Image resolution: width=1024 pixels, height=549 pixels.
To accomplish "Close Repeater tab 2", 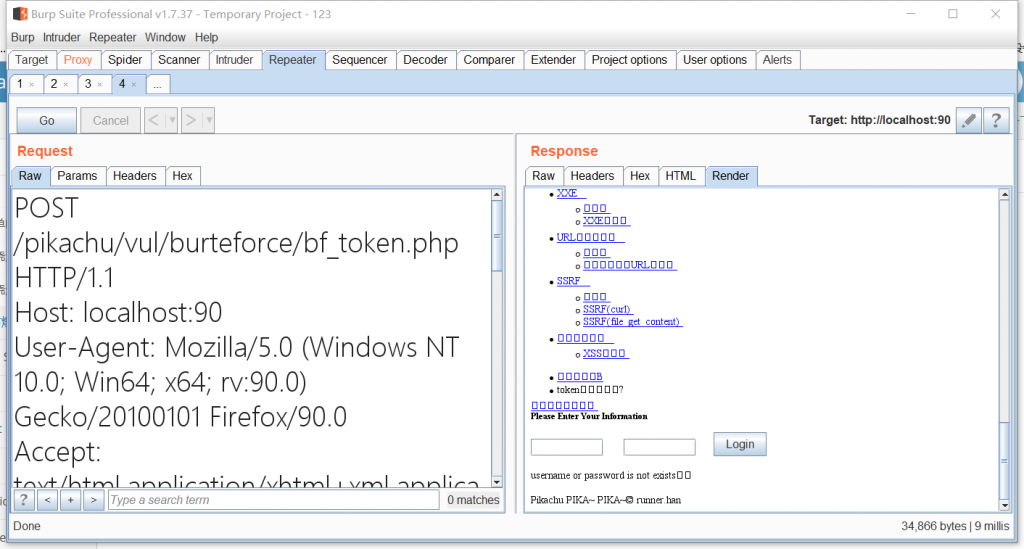I will pyautogui.click(x=66, y=85).
